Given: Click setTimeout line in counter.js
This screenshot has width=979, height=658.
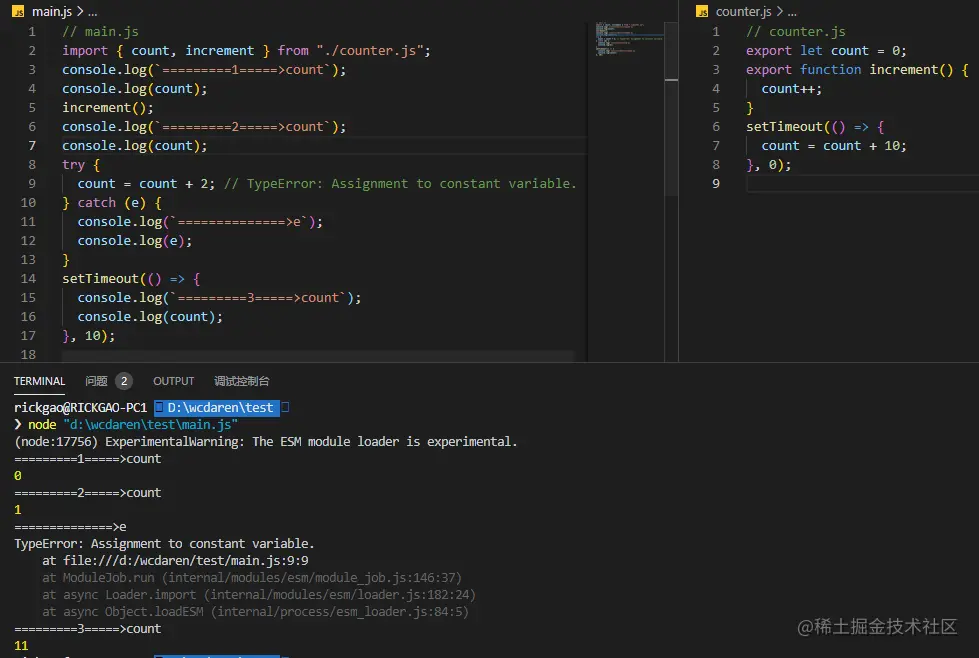Looking at the screenshot, I should point(814,127).
